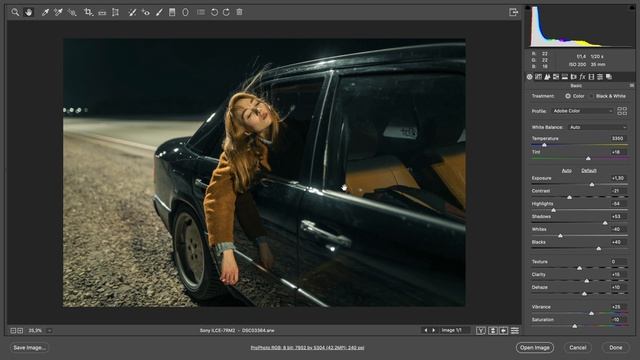640x360 pixels.
Task: Switch to the Lens Corrections tab
Action: click(x=573, y=77)
